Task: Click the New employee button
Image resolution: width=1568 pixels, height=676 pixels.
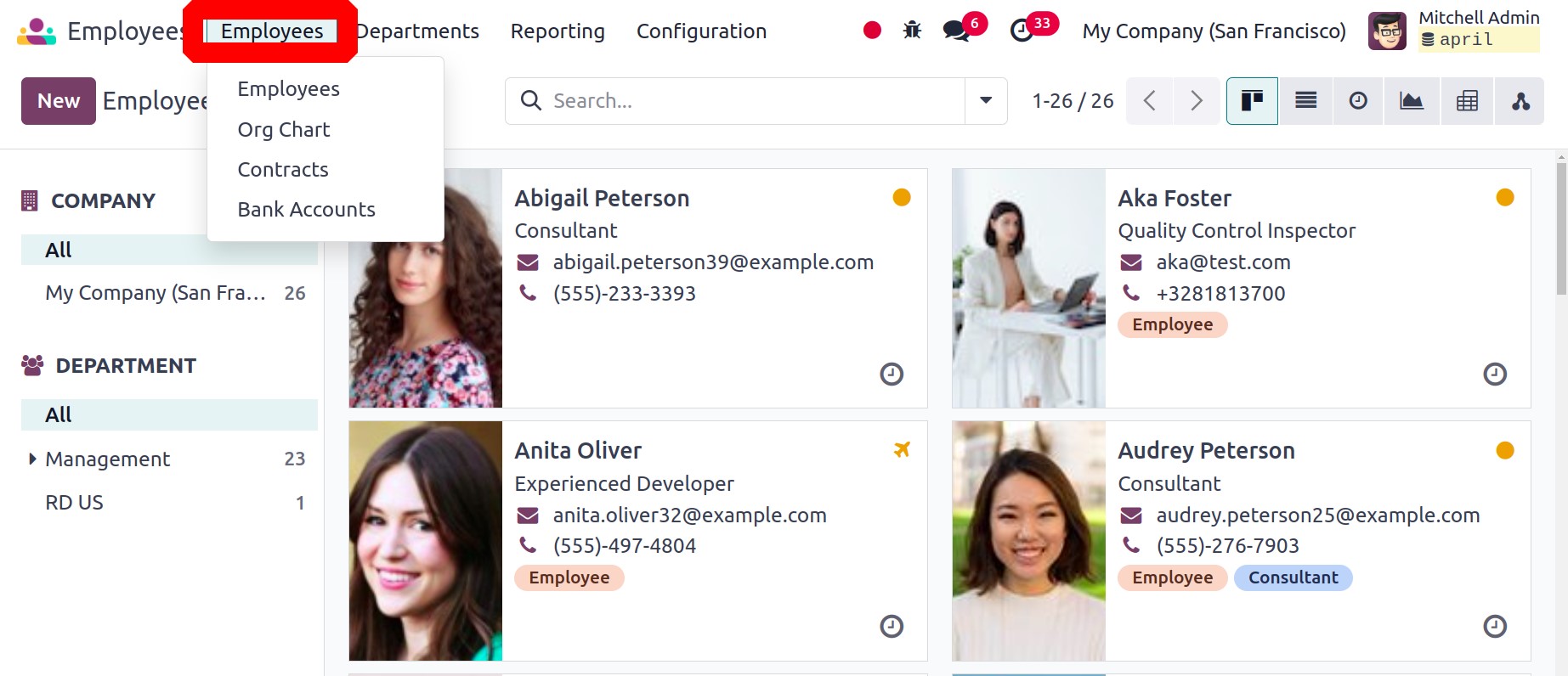Action: click(x=58, y=101)
